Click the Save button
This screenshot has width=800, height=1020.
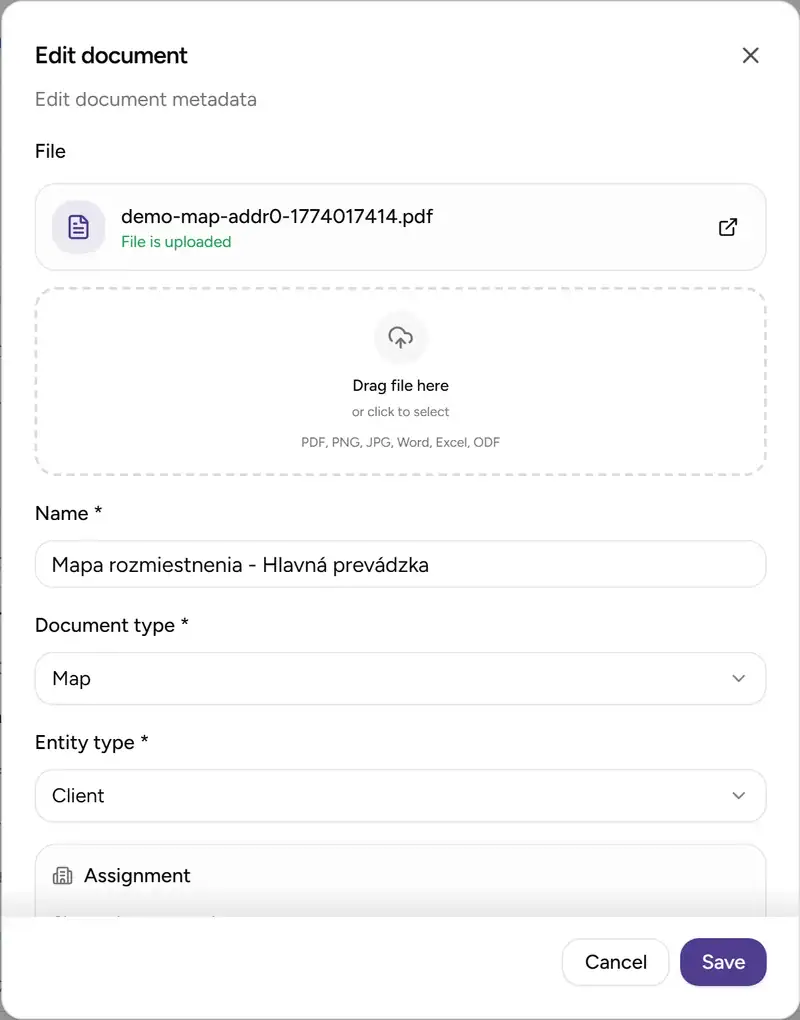(x=723, y=962)
